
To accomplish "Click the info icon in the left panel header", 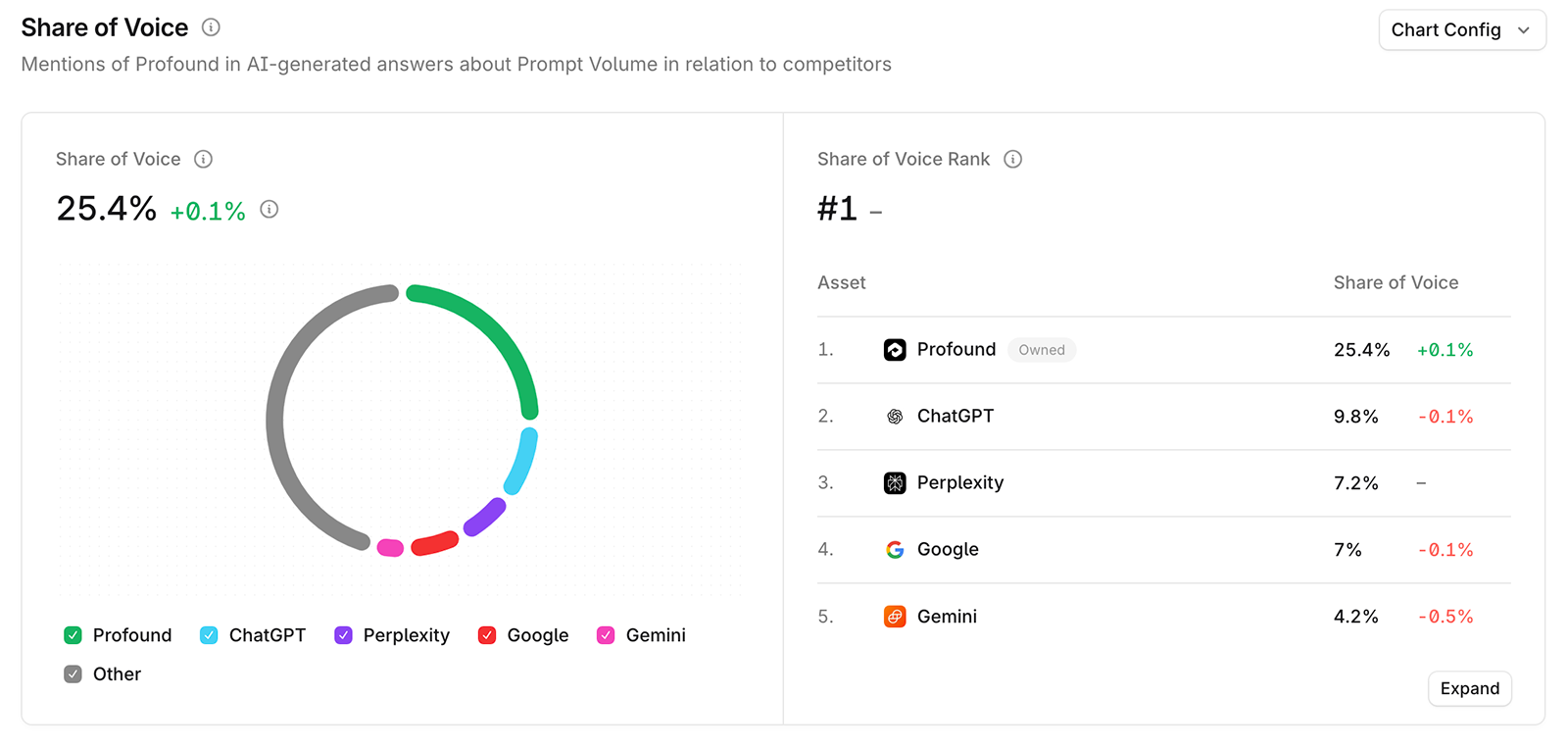I will [x=203, y=159].
